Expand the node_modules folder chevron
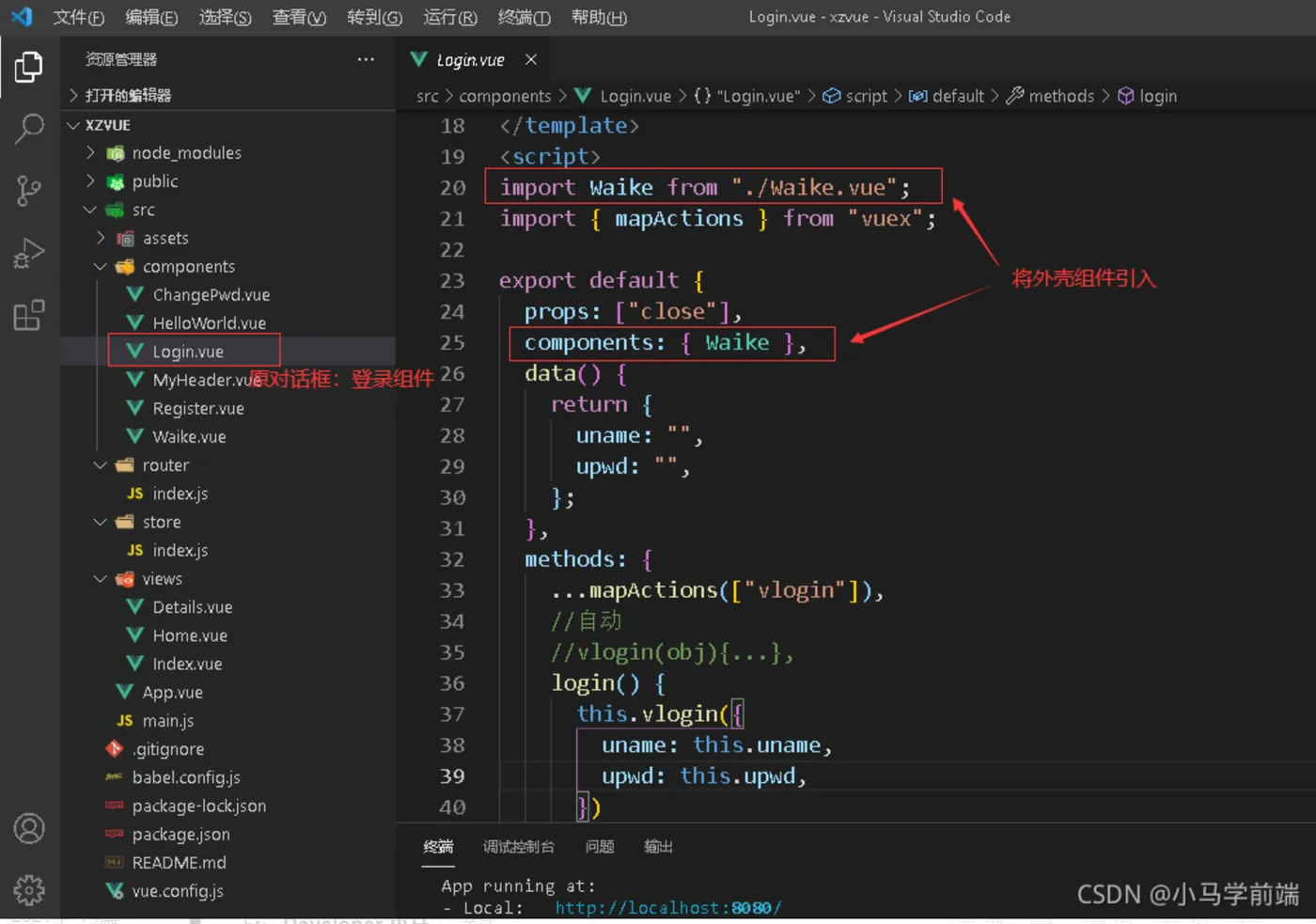1316x924 pixels. (90, 152)
